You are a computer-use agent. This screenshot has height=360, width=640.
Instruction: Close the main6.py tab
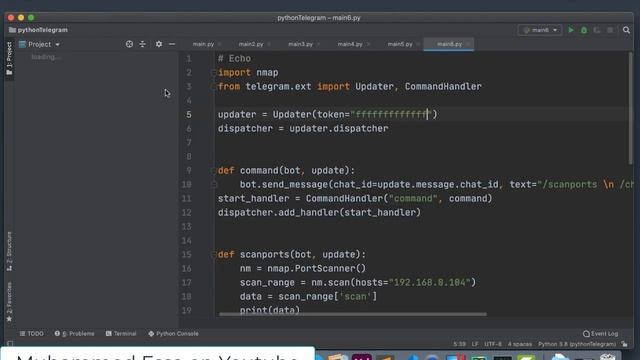point(468,44)
